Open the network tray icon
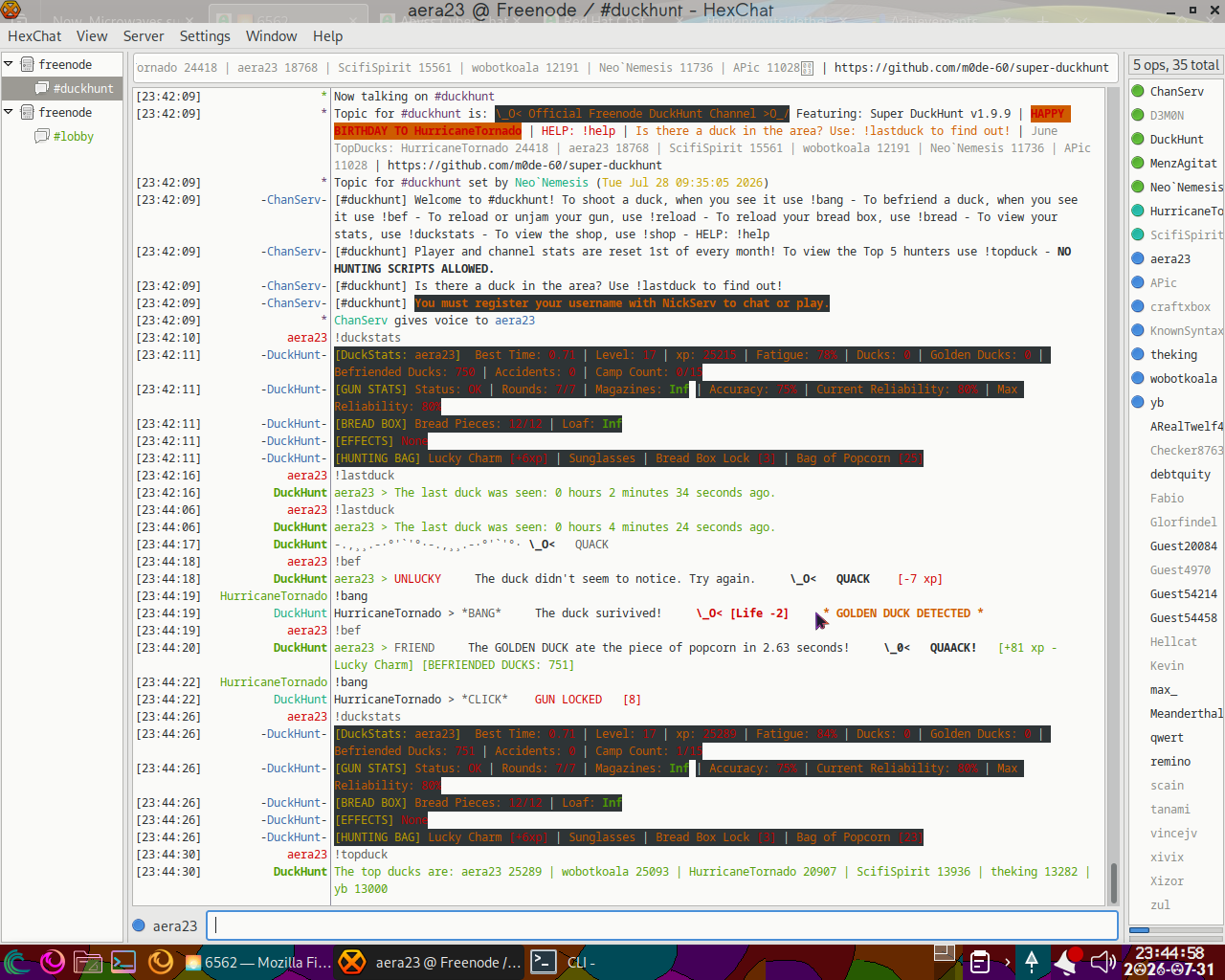Viewport: 1225px width, 980px height. pos(1032,962)
